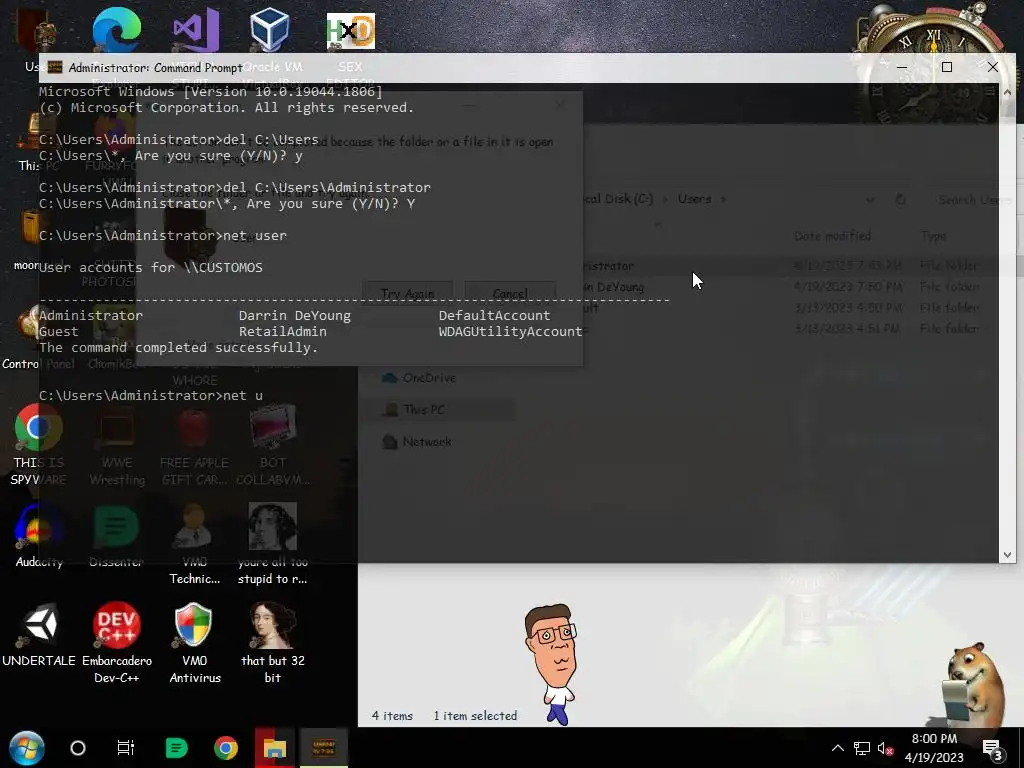Click Local Disk (C:) breadcrumb

(x=617, y=199)
